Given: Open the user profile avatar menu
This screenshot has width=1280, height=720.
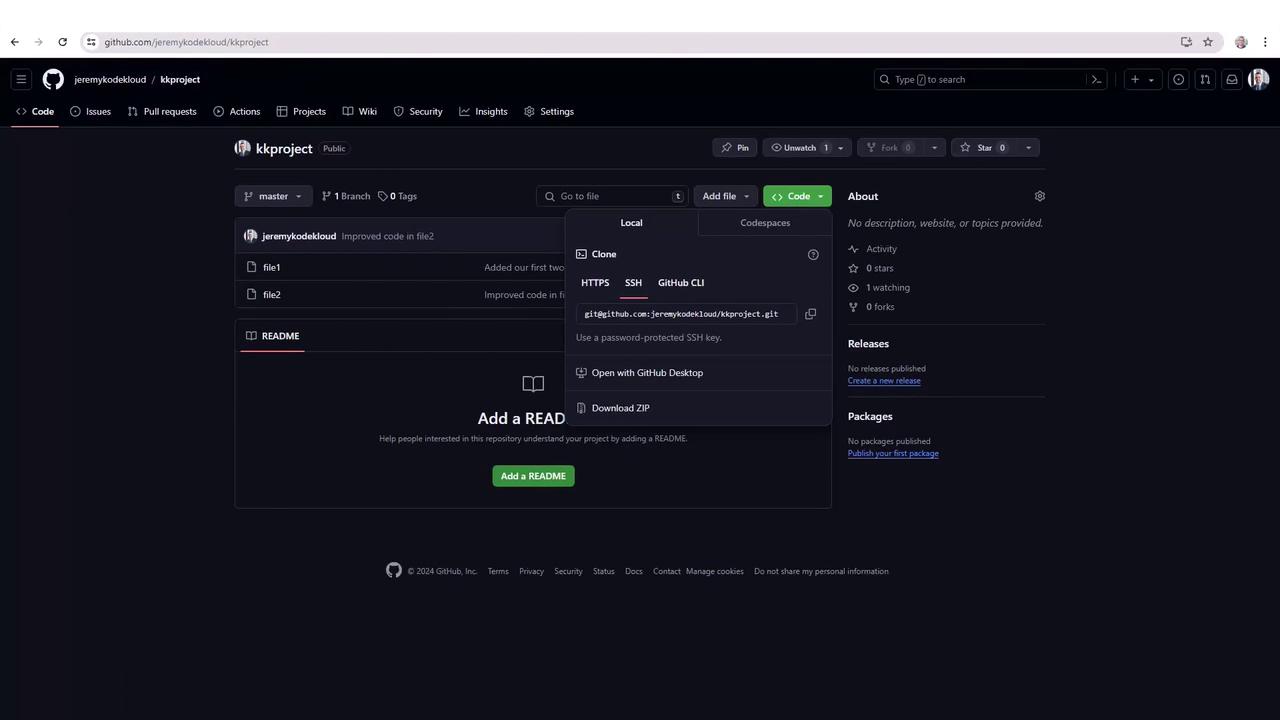Looking at the screenshot, I should pyautogui.click(x=1259, y=80).
